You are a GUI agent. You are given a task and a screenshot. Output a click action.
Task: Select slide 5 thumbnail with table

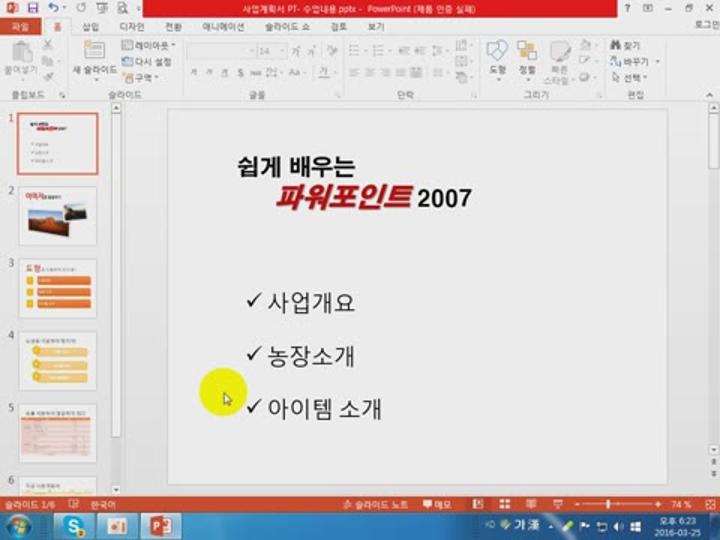coord(58,433)
